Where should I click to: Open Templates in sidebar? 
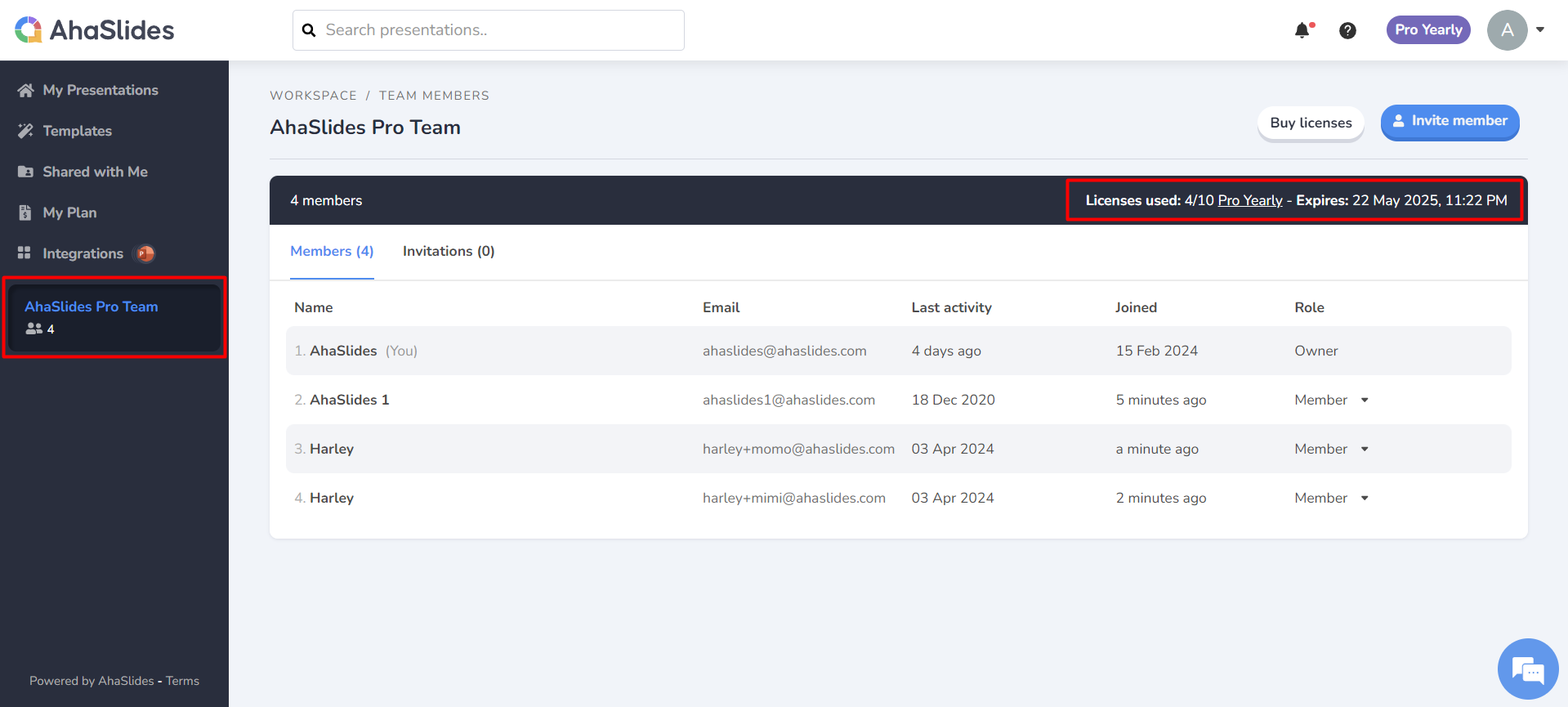point(77,131)
